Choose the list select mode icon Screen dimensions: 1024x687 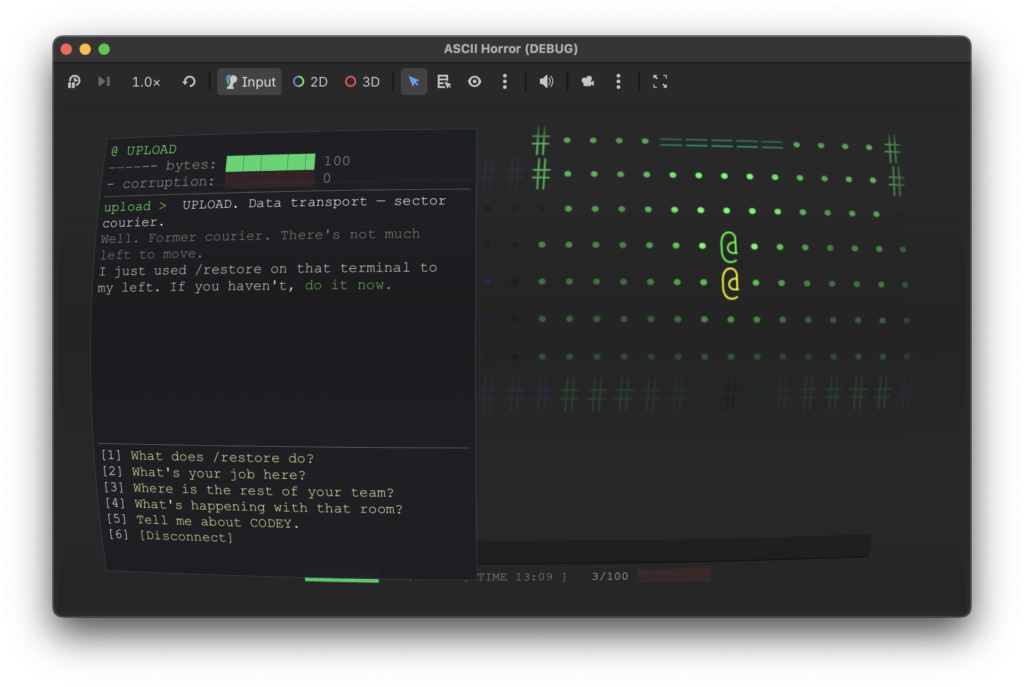[444, 82]
